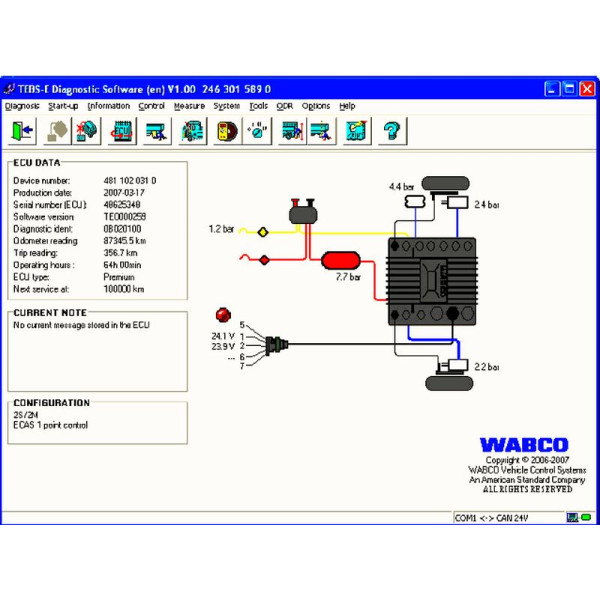The image size is (600, 600).
Task: Open the Start-up menu
Action: (63, 106)
